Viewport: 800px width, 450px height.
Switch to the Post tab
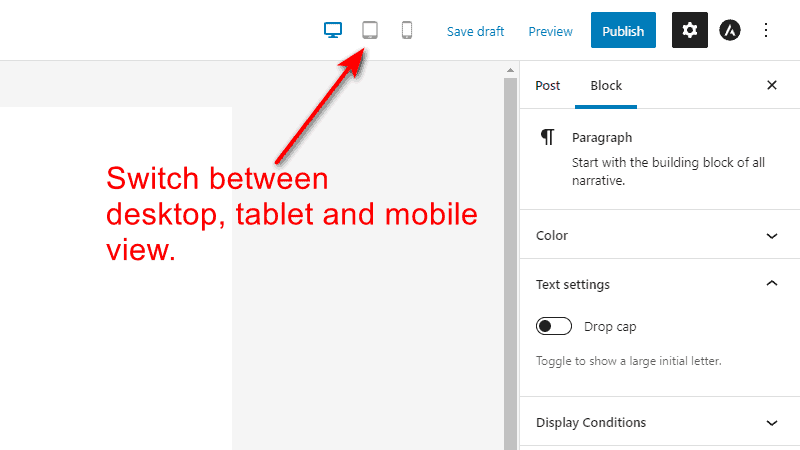547,86
